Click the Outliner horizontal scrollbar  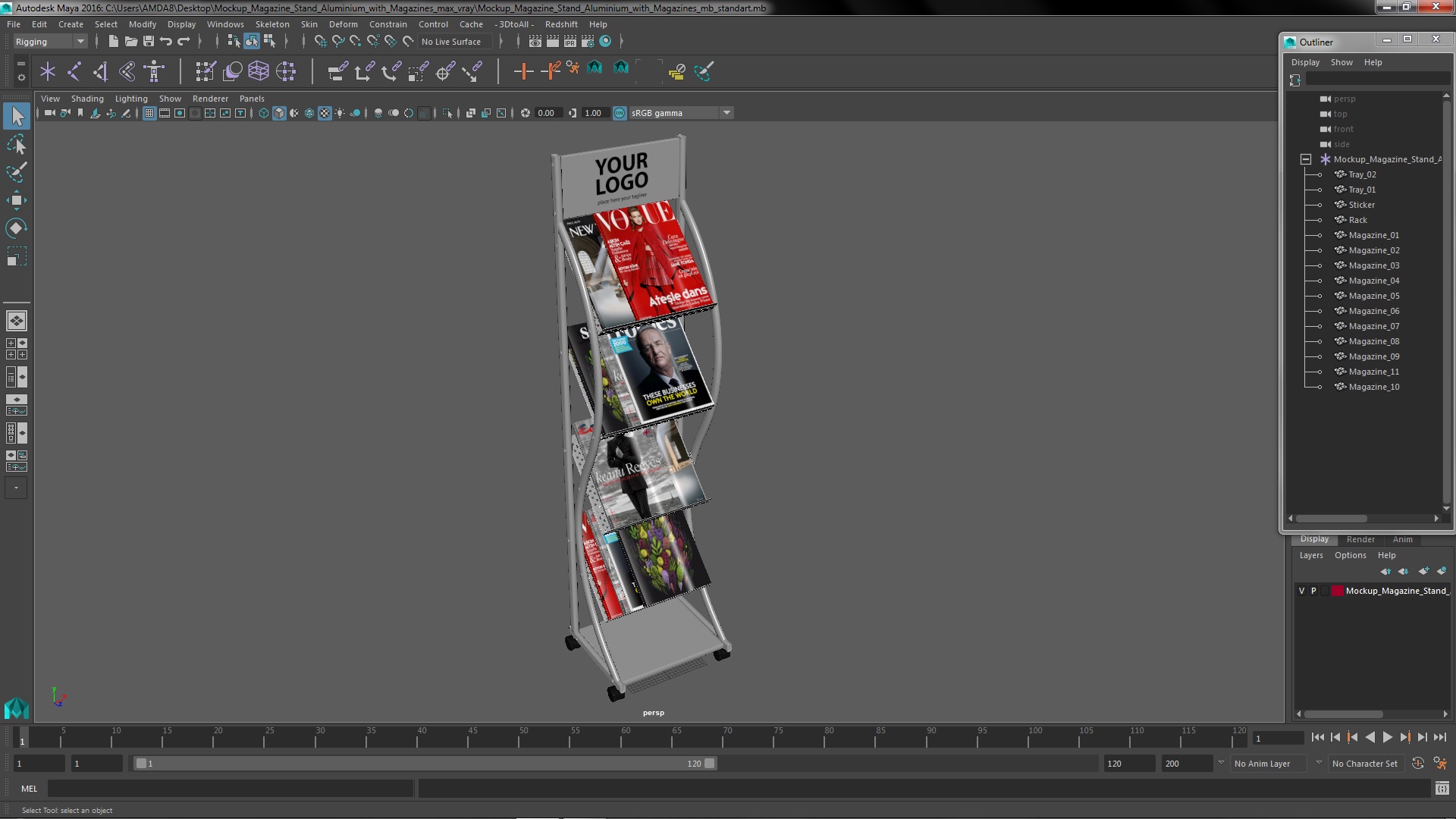coord(1331,519)
